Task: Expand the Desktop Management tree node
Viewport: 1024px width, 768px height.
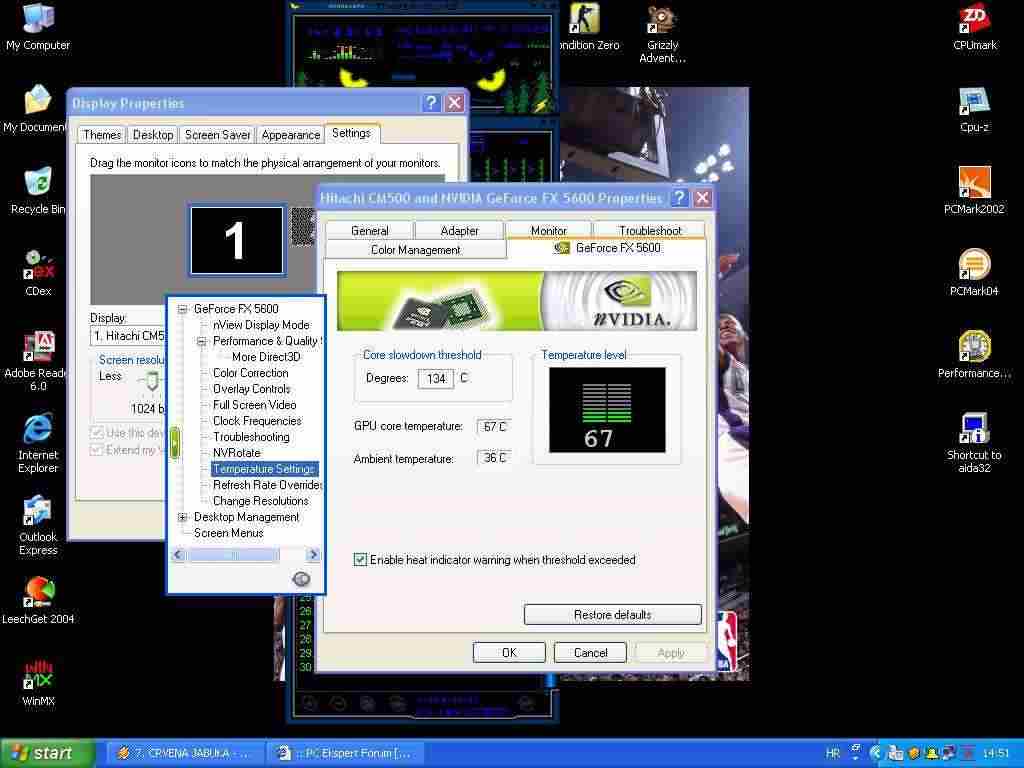Action: [x=183, y=517]
